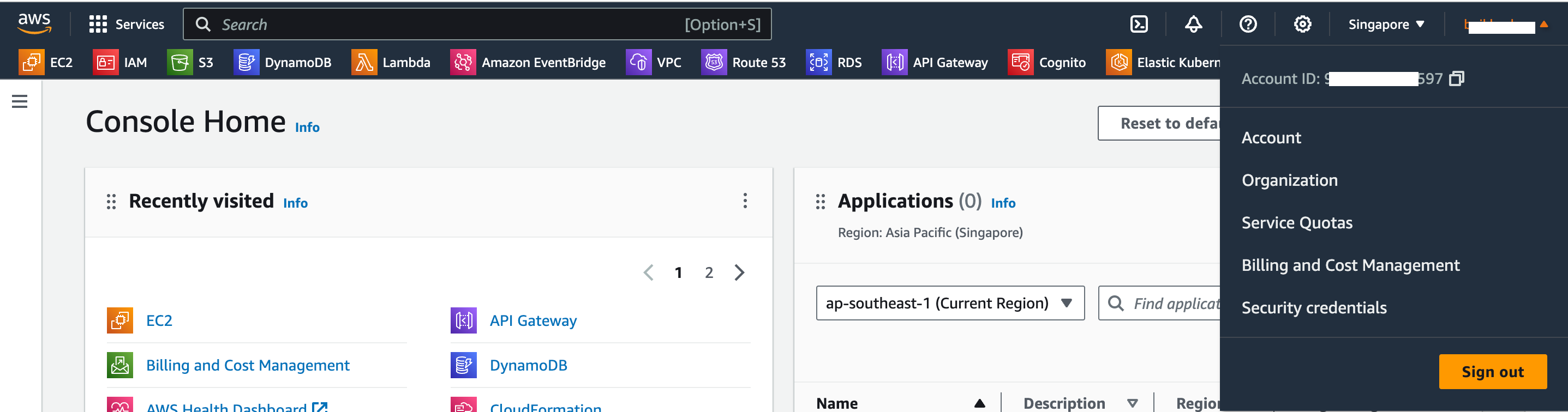1568x412 pixels.
Task: Open Info link beside Recently visited
Action: [295, 203]
